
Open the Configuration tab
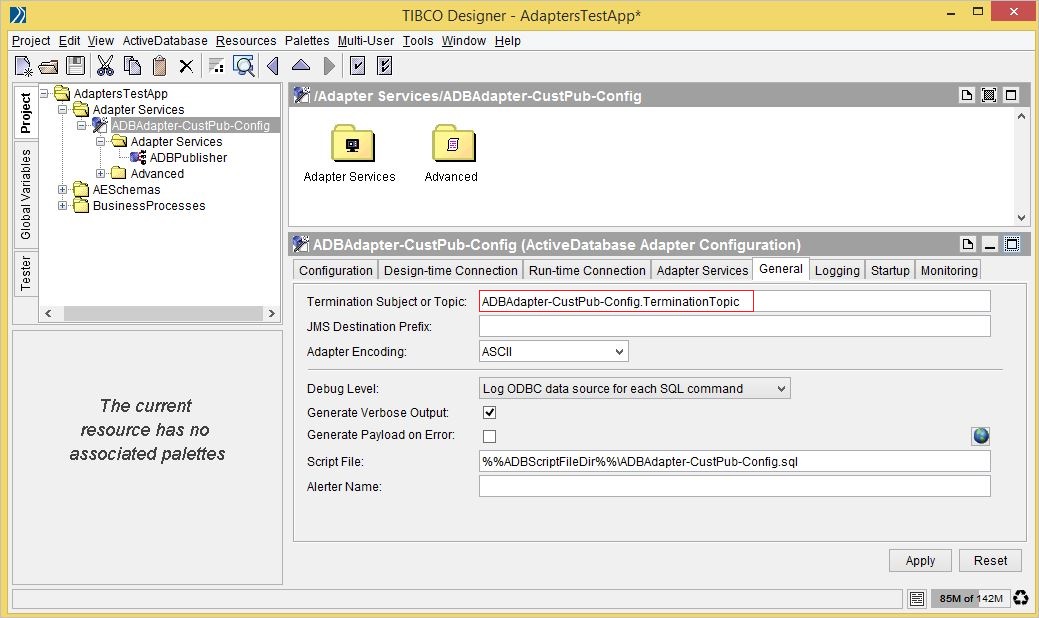point(336,270)
